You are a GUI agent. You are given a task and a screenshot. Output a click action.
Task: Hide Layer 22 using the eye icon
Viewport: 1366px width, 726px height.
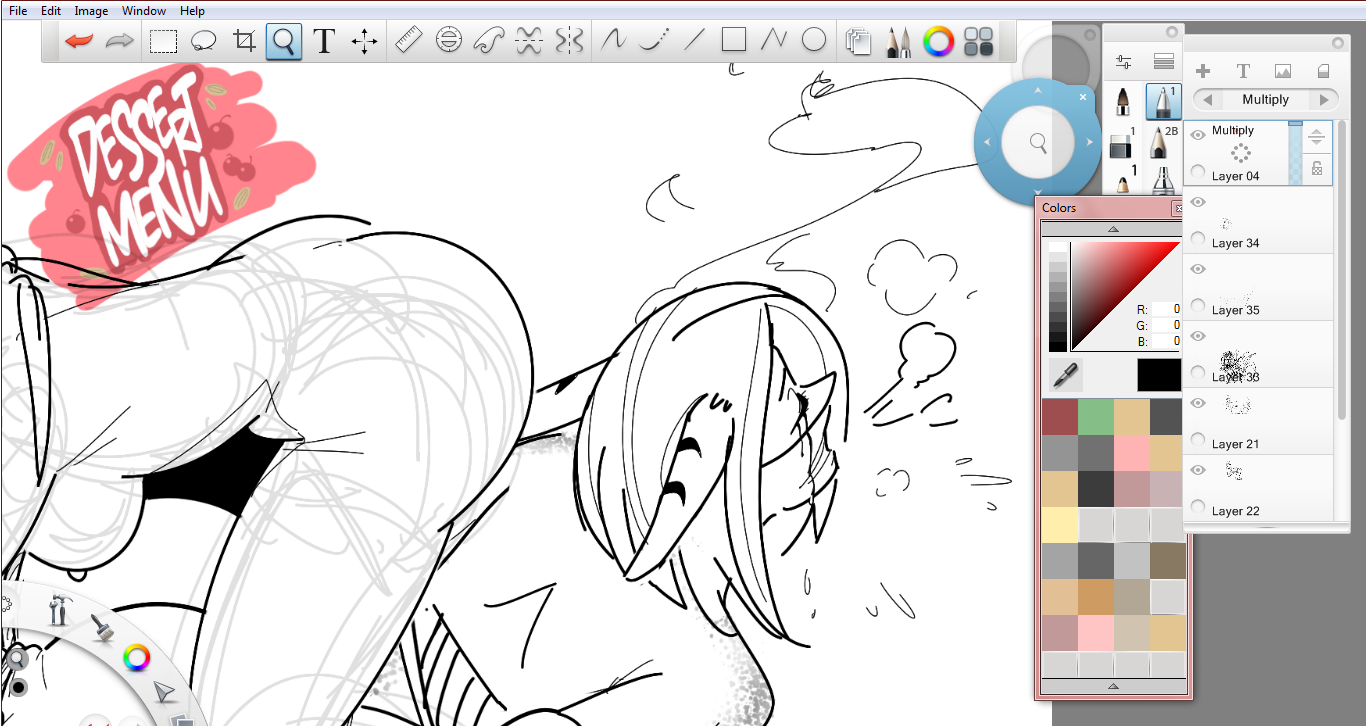(x=1198, y=470)
